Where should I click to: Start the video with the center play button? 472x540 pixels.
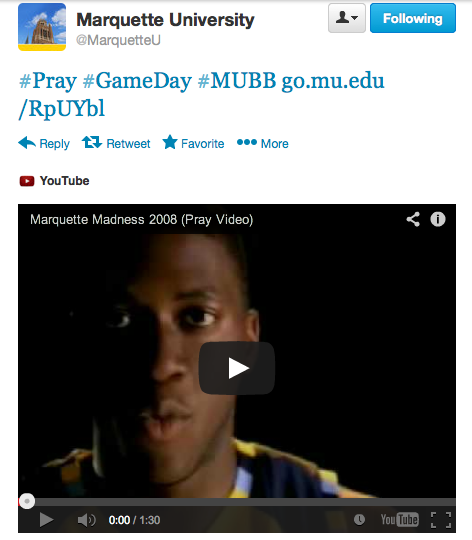(x=237, y=368)
